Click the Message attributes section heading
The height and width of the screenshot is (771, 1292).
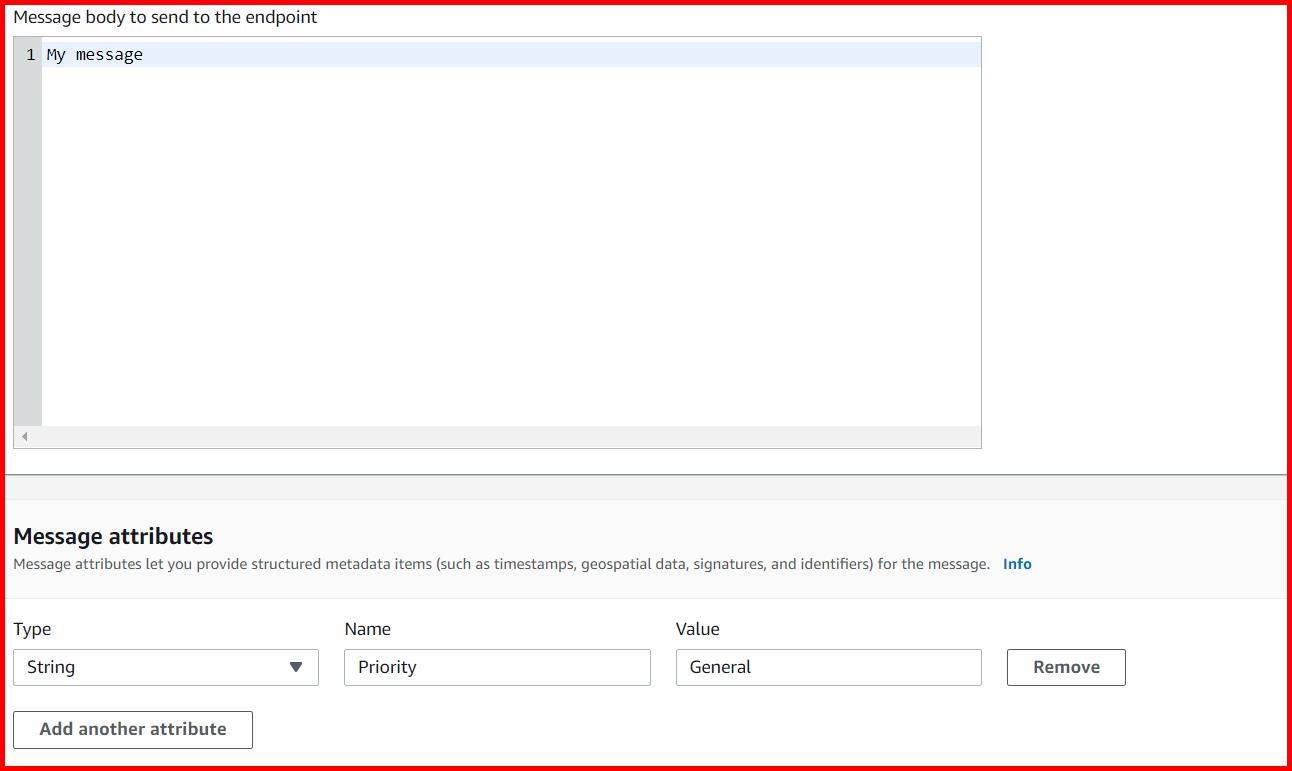click(112, 536)
